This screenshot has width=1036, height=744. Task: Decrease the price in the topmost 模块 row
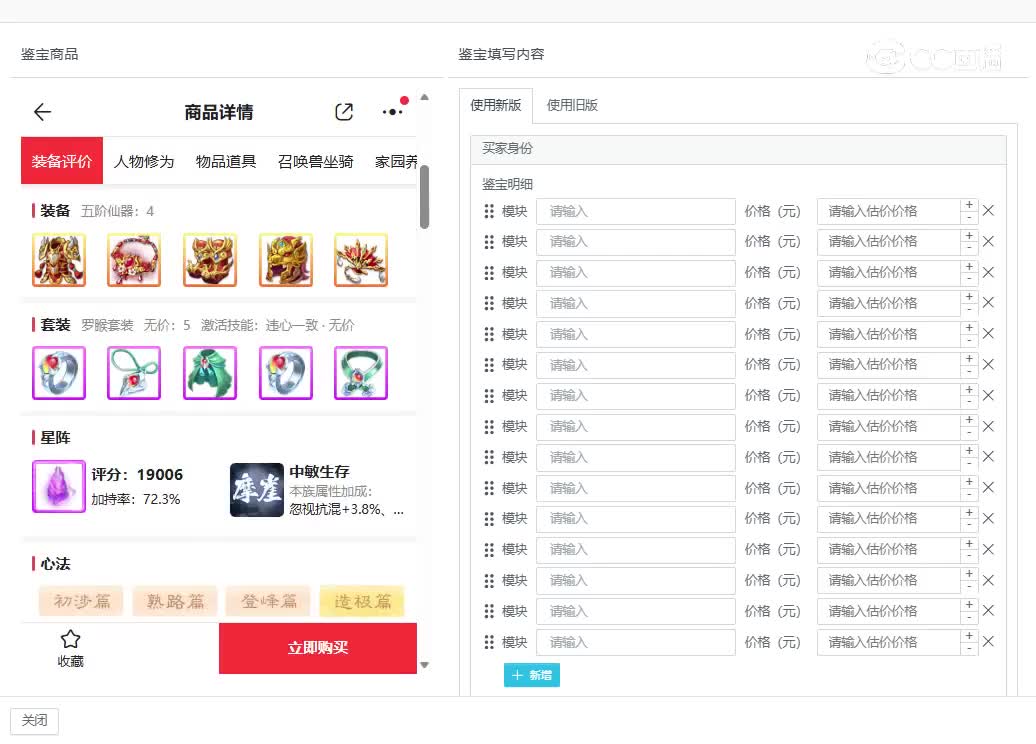point(969,217)
